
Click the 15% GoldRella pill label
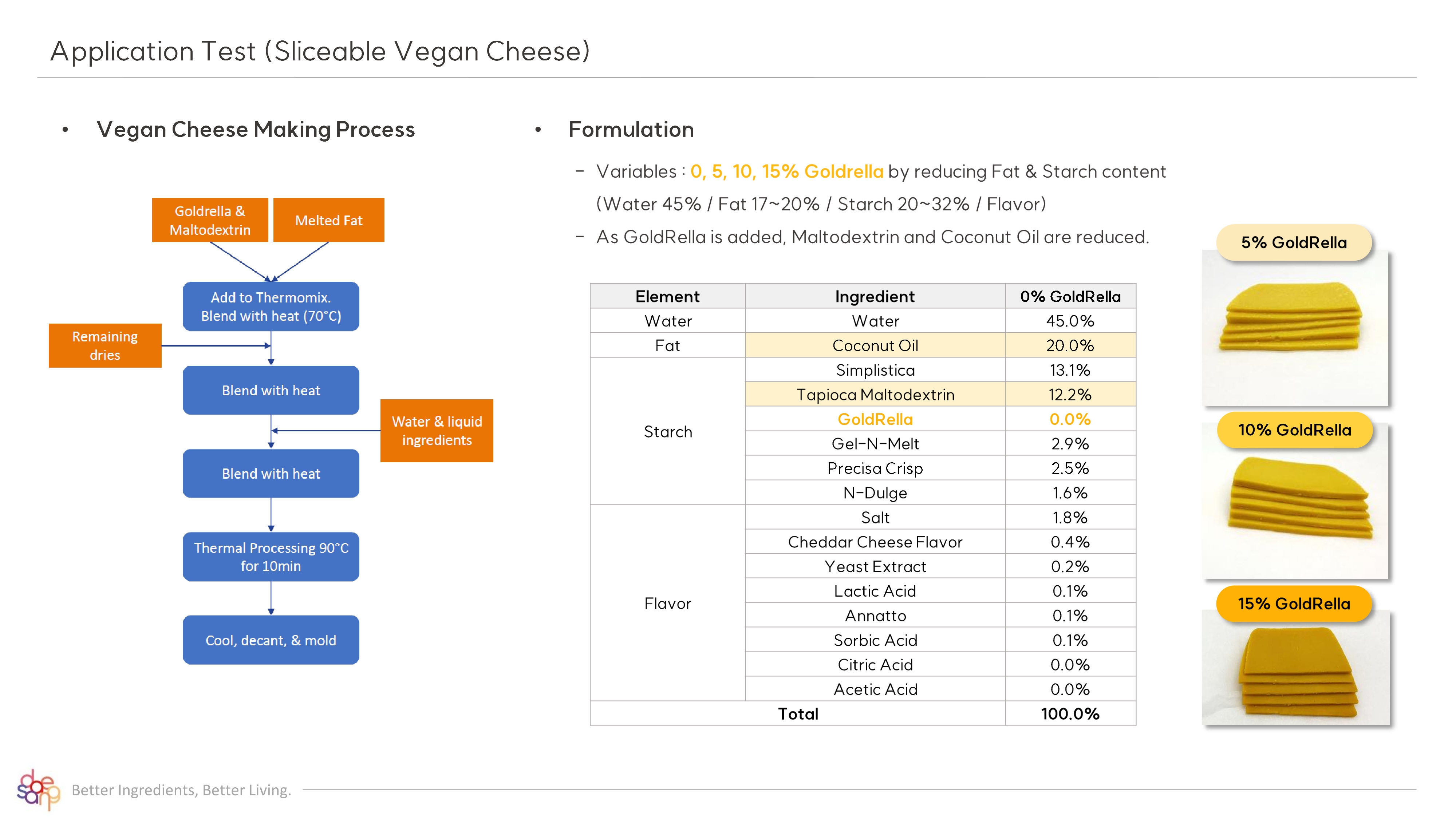1294,604
